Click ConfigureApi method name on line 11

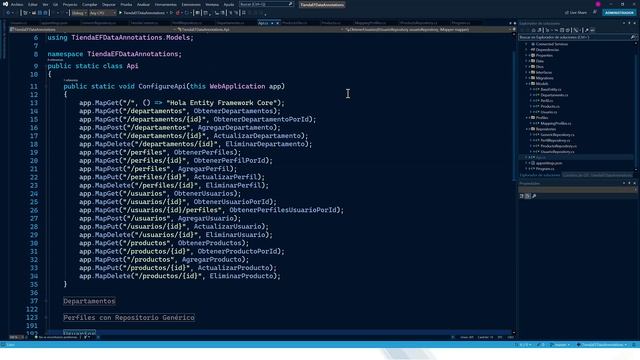[162, 86]
